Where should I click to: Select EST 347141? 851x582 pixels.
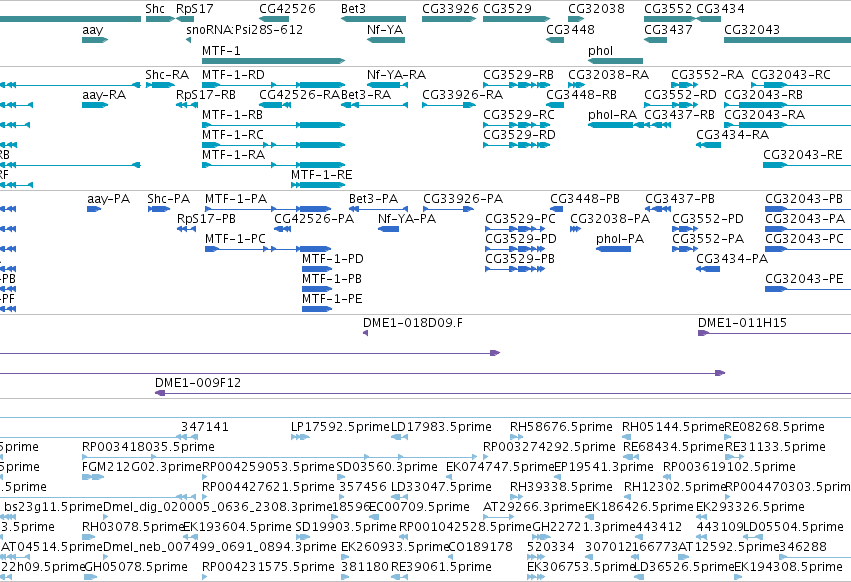[x=189, y=437]
